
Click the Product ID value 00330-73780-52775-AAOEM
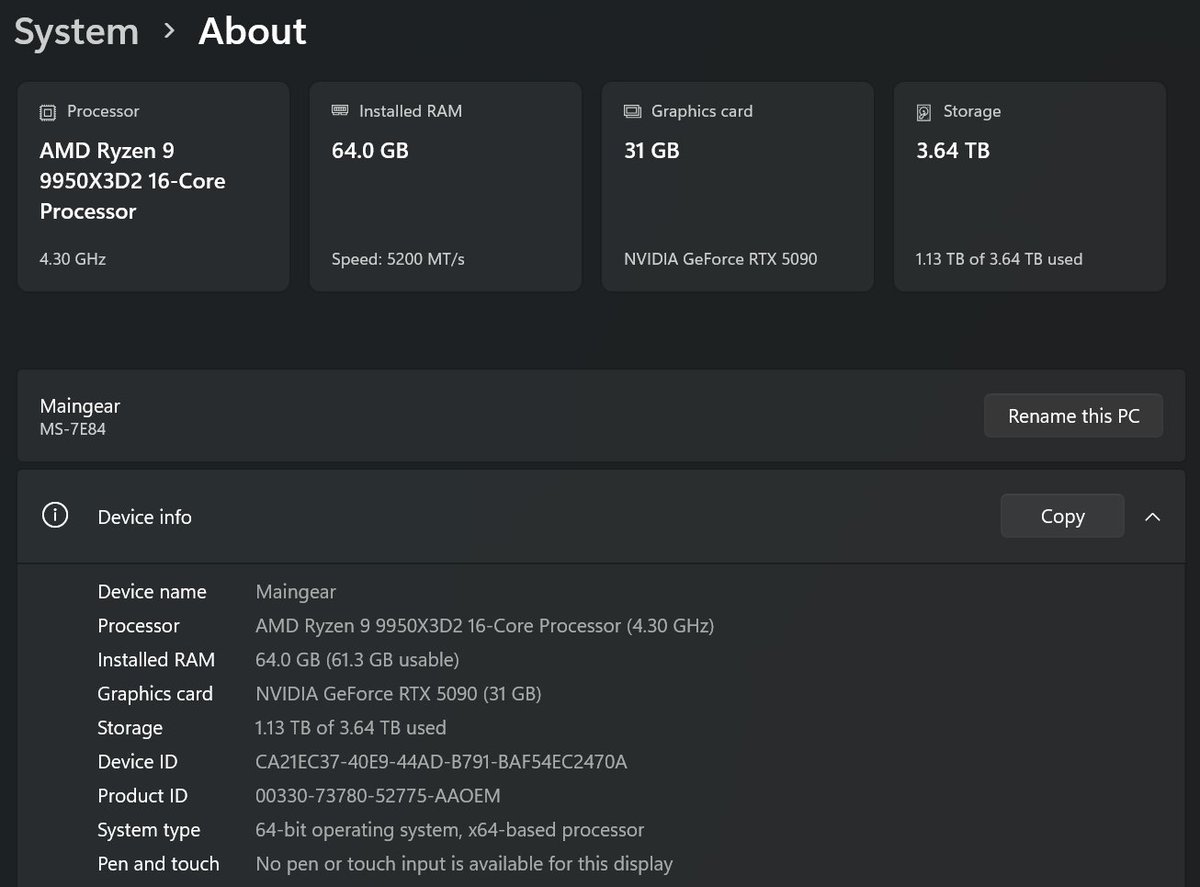coord(378,796)
